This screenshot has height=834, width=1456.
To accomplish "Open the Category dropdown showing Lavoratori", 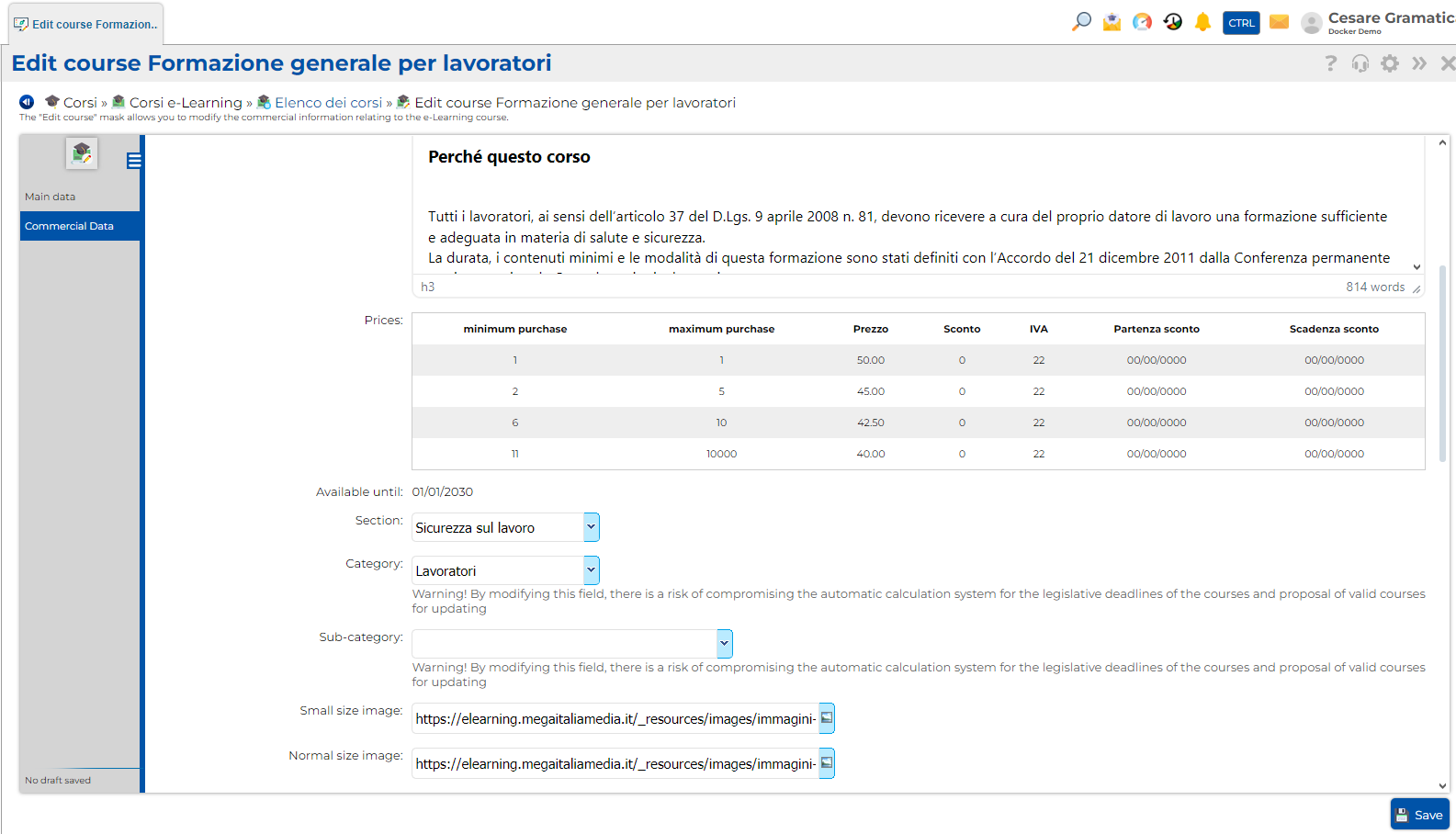I will pyautogui.click(x=591, y=570).
